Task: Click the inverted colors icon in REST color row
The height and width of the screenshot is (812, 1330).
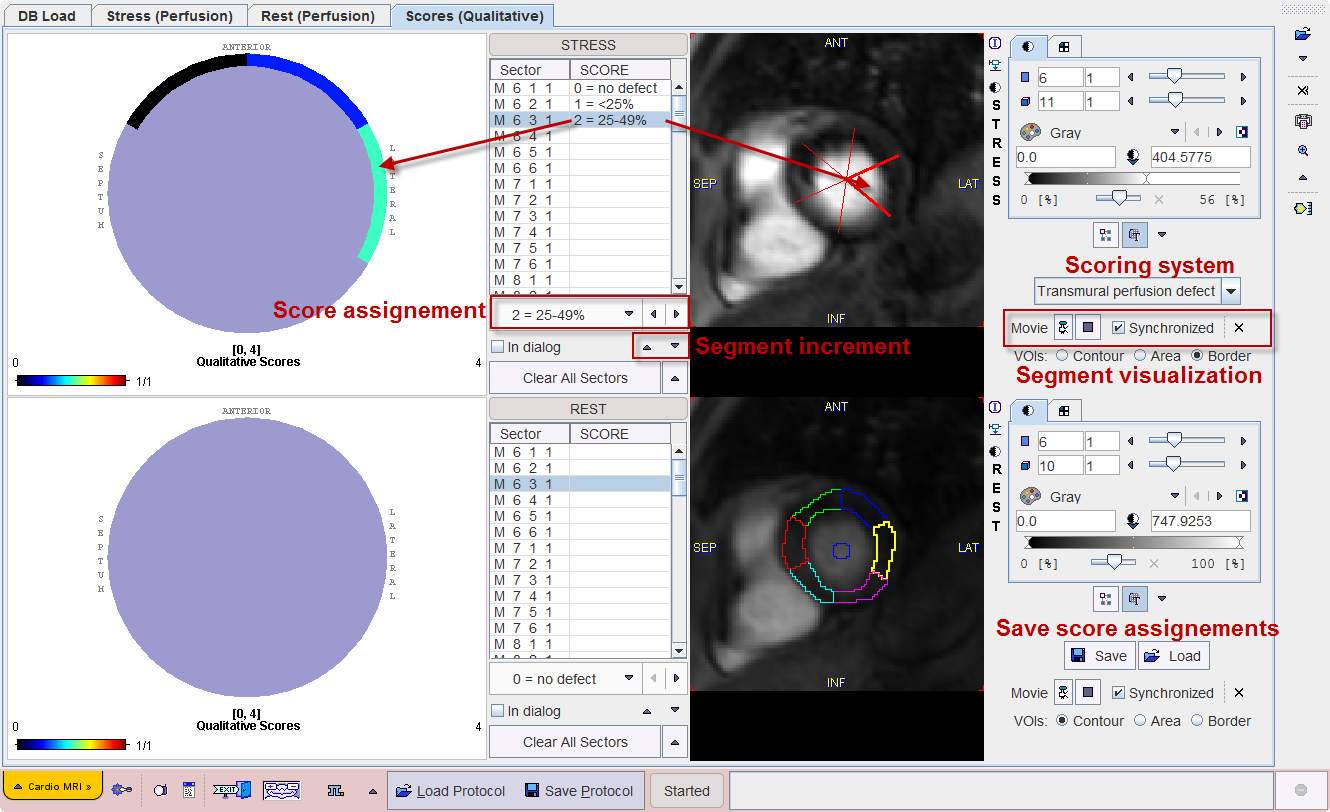Action: (1242, 496)
